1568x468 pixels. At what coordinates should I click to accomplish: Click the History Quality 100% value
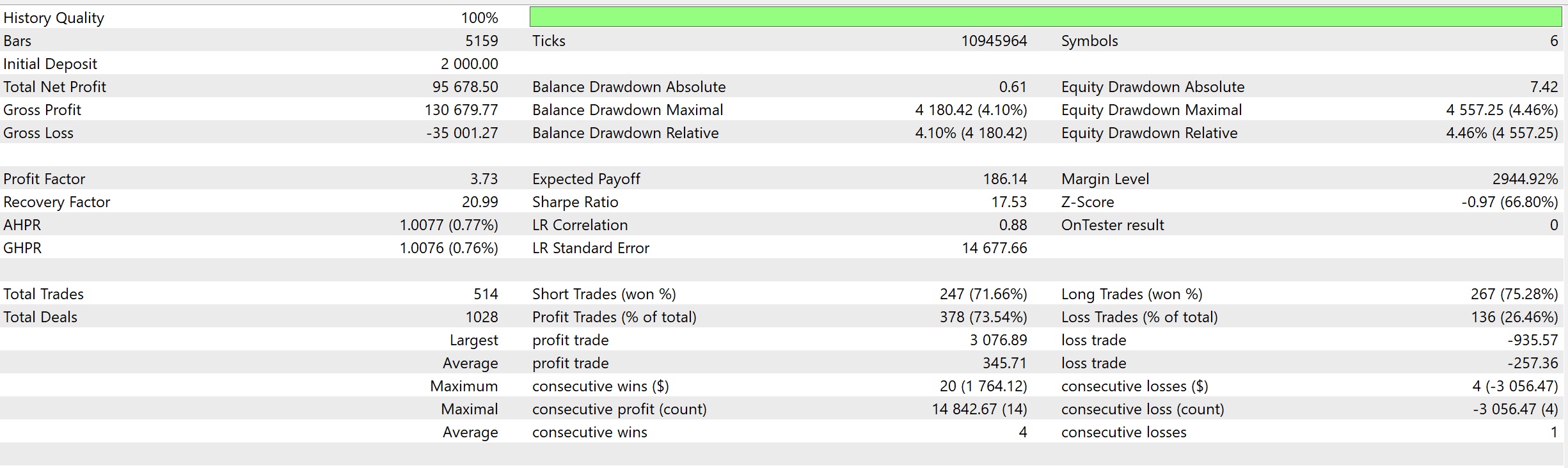[479, 18]
